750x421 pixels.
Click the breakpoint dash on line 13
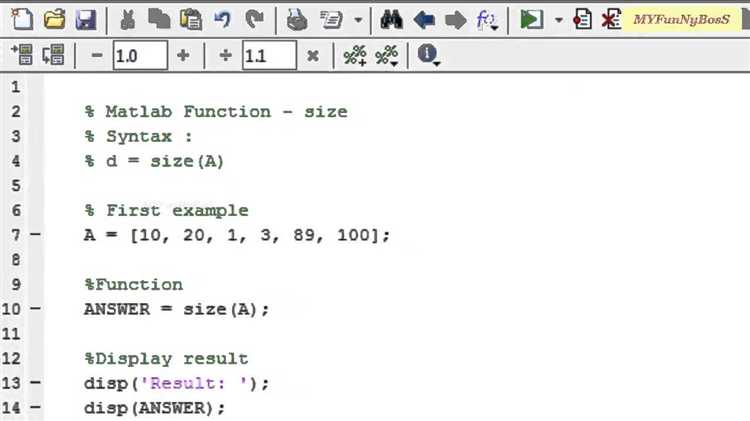pos(35,383)
